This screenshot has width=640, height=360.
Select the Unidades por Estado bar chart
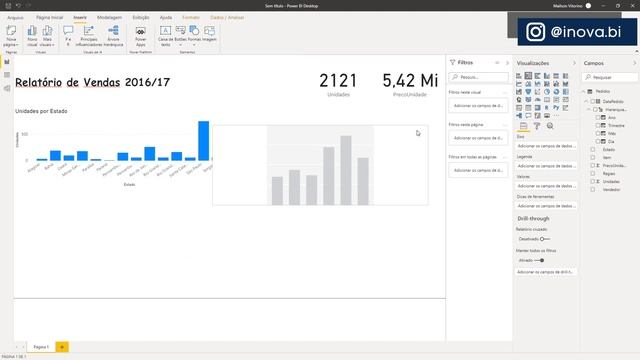(x=113, y=147)
